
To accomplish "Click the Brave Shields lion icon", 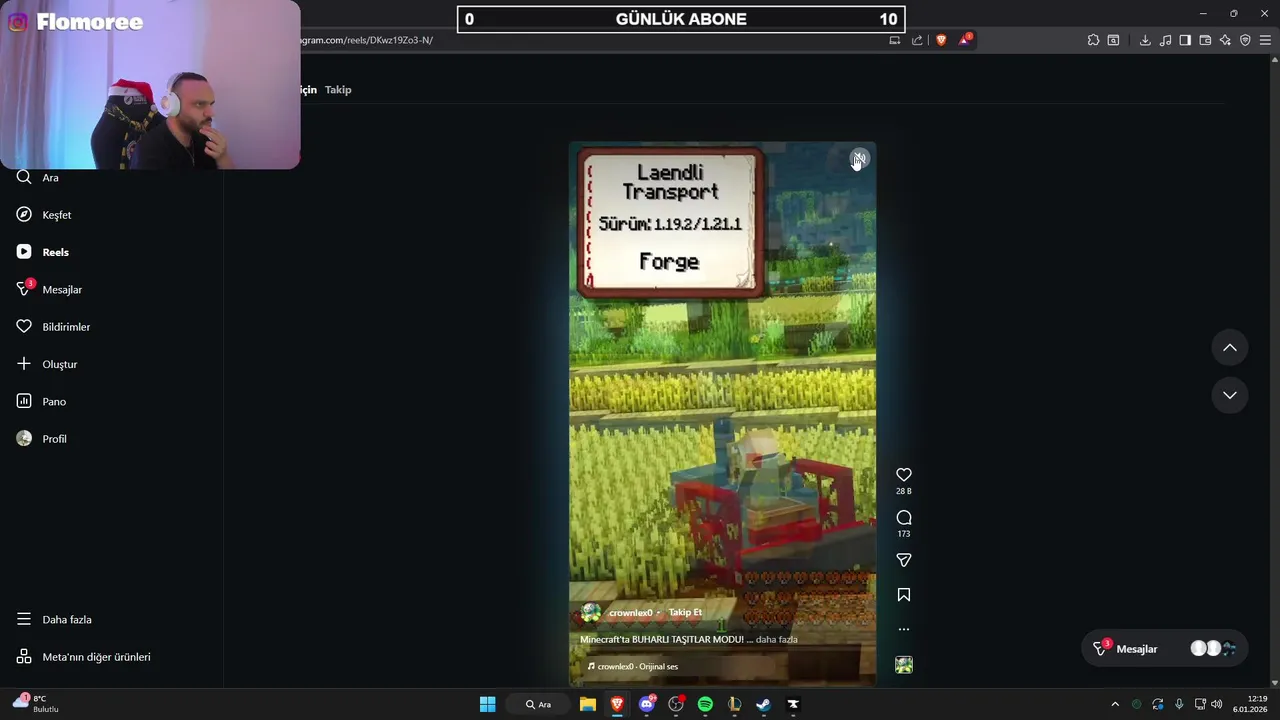I will click(x=941, y=40).
